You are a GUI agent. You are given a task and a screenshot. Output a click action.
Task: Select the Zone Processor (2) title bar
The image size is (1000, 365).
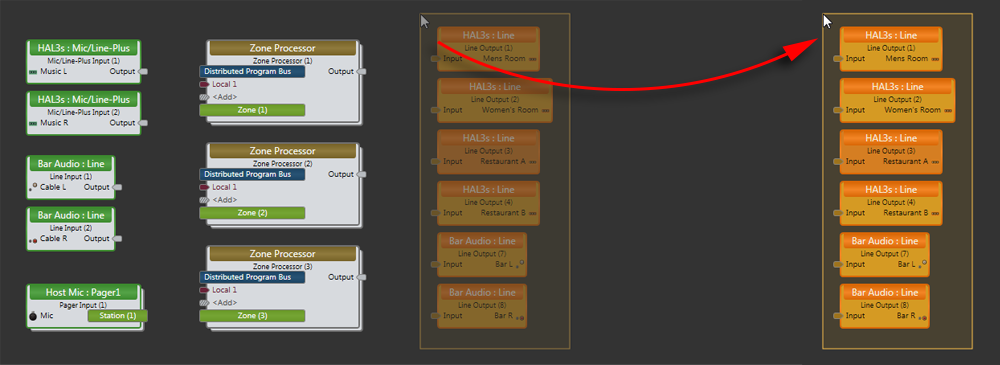pos(283,151)
